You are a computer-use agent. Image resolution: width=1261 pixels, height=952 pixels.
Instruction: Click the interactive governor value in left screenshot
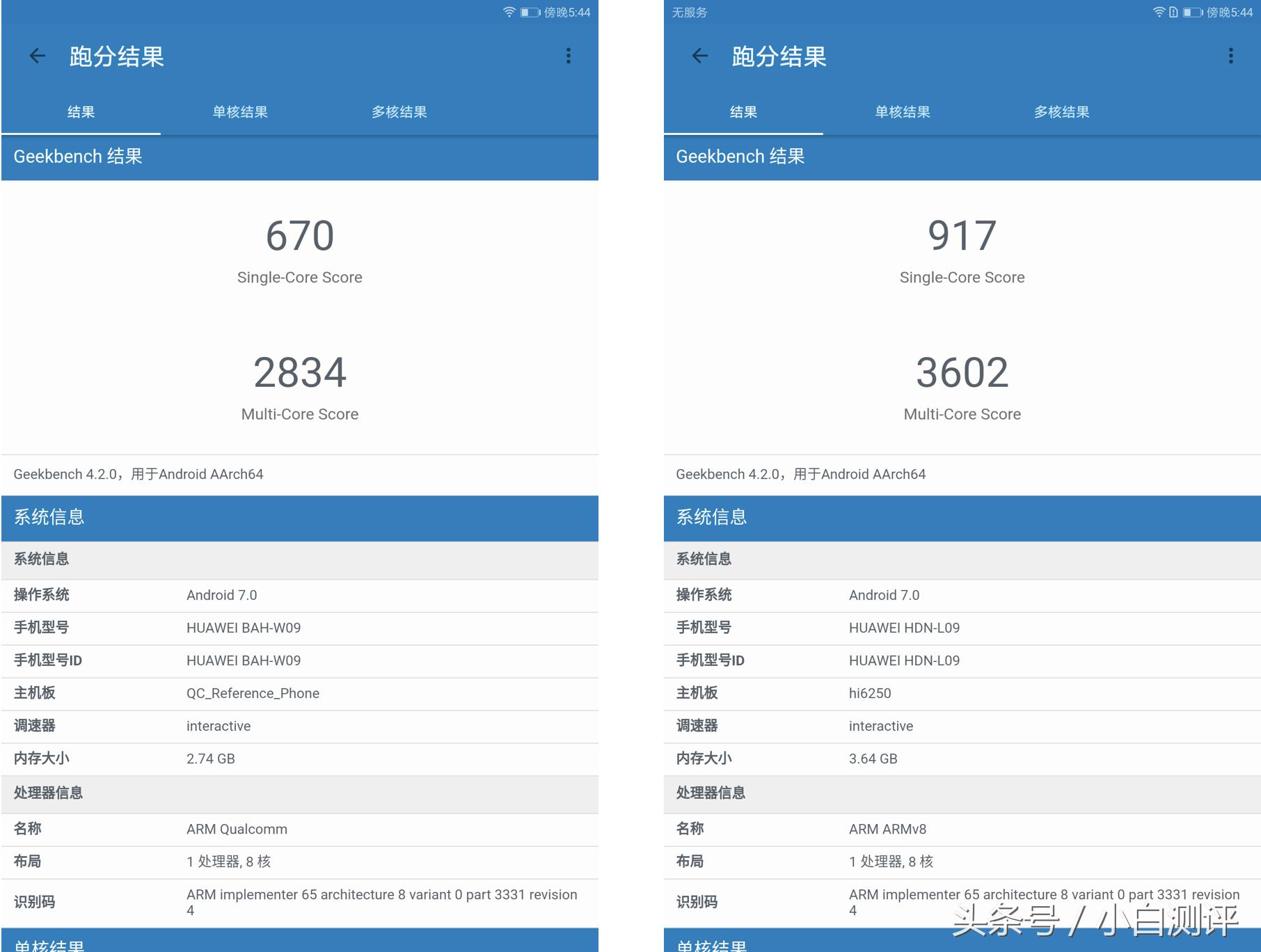tap(219, 726)
